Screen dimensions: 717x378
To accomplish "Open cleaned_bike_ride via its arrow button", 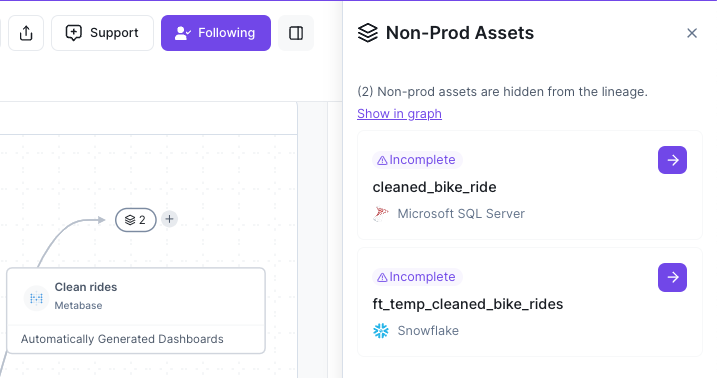I will point(672,160).
